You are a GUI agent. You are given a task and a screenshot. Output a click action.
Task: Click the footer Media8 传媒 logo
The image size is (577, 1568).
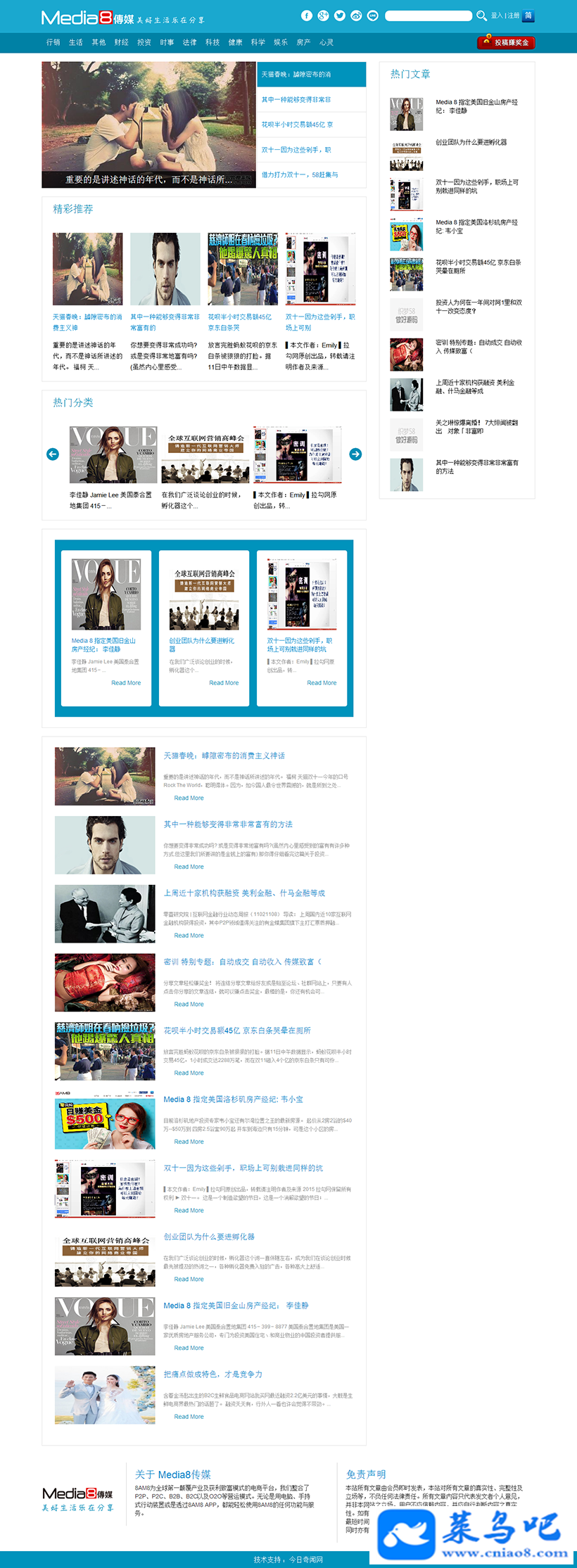click(x=77, y=1499)
